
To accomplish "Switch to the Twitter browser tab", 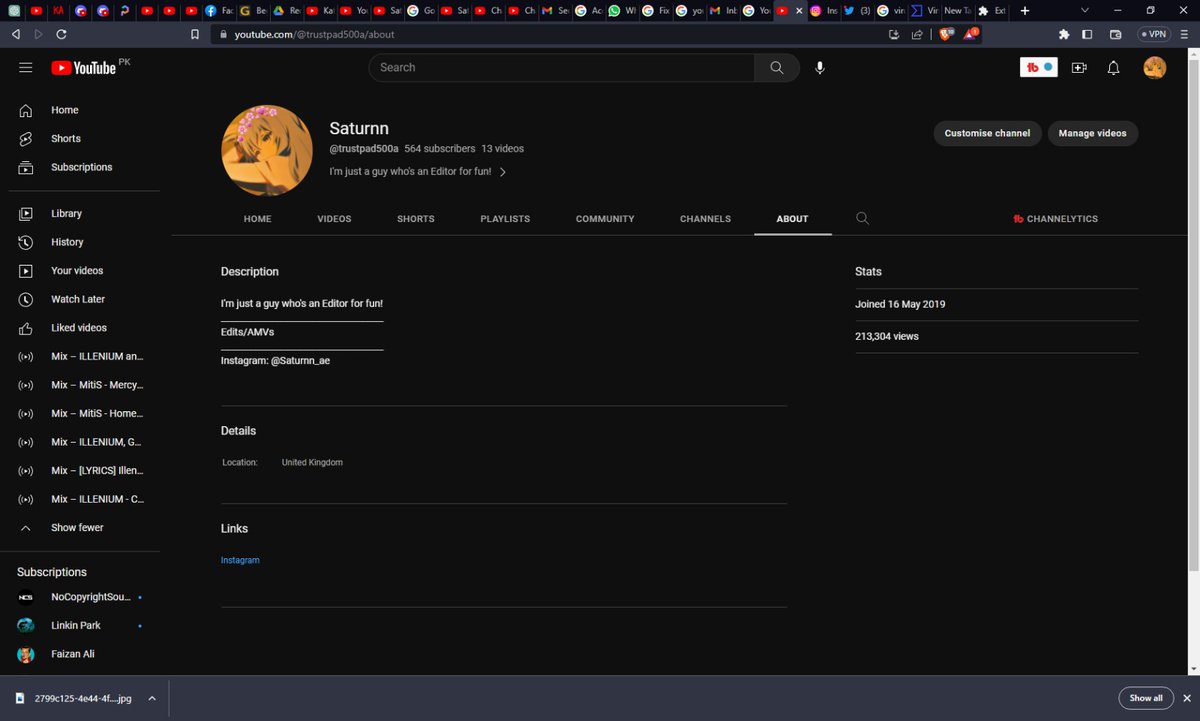I will point(857,10).
